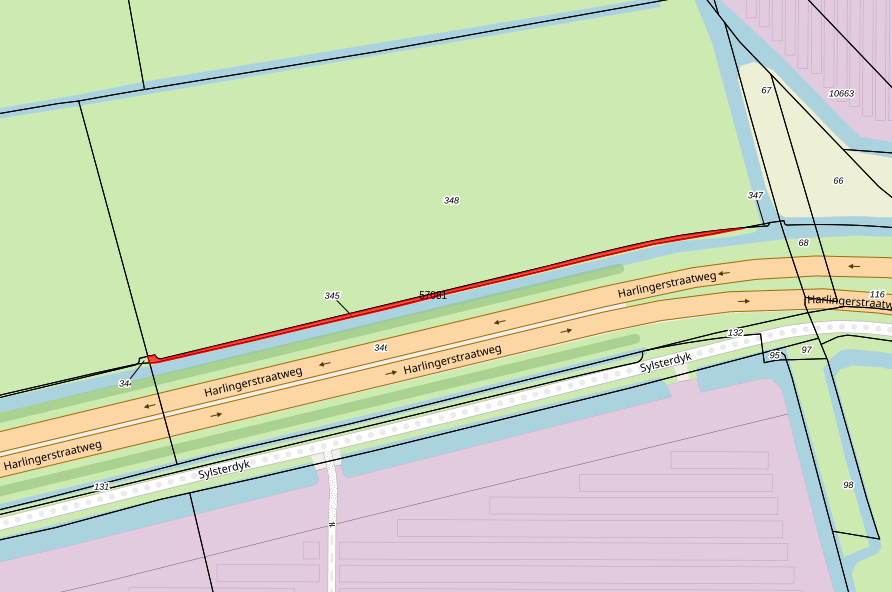Click parcel label 10663
Viewport: 892px width, 592px height.
pyautogui.click(x=841, y=93)
